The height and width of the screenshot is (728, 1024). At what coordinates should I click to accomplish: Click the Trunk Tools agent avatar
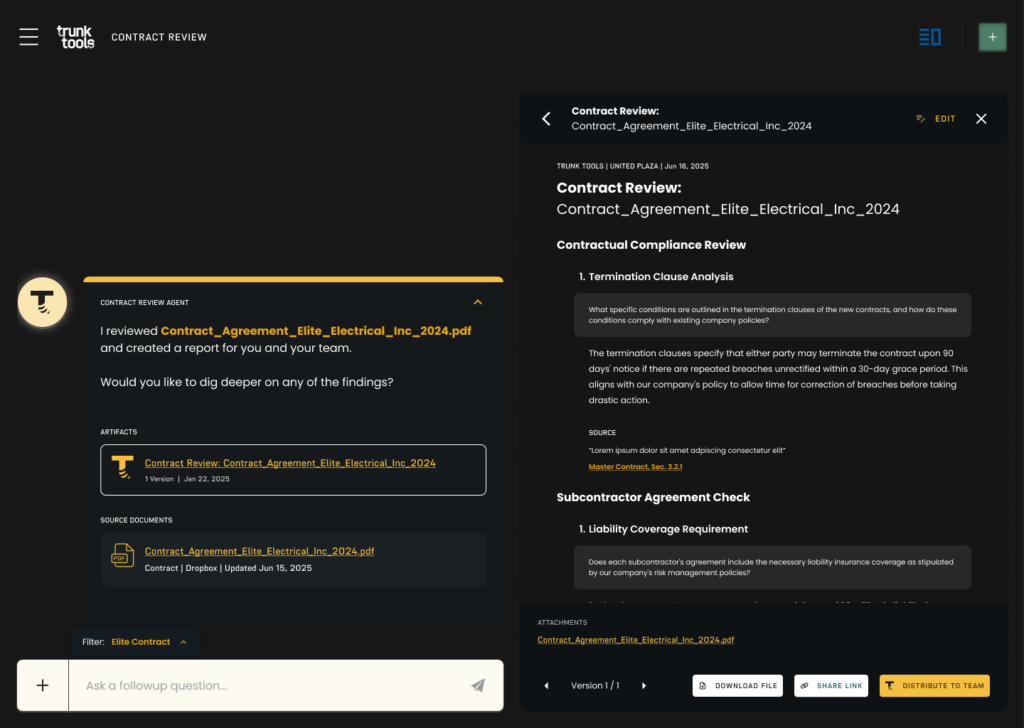click(42, 301)
